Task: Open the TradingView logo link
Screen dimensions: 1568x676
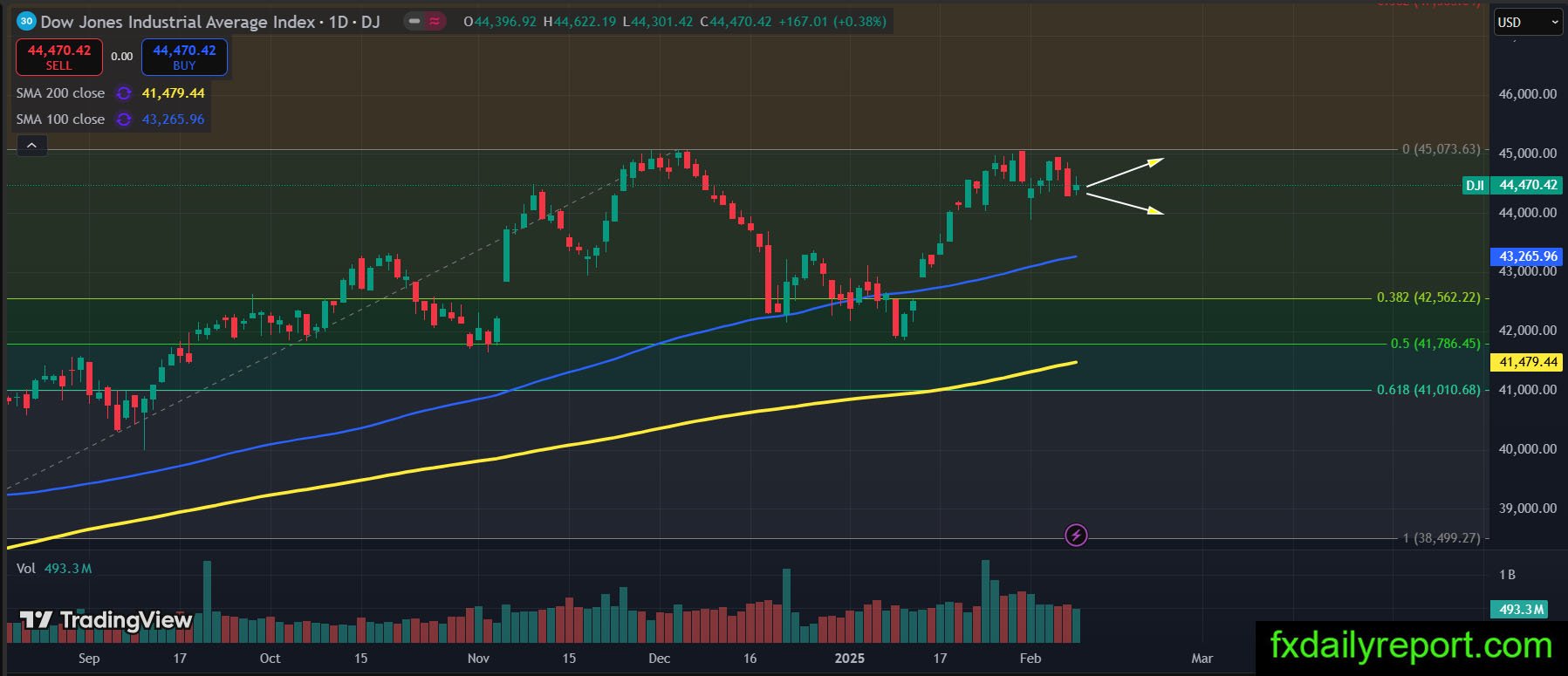Action: 106,620
